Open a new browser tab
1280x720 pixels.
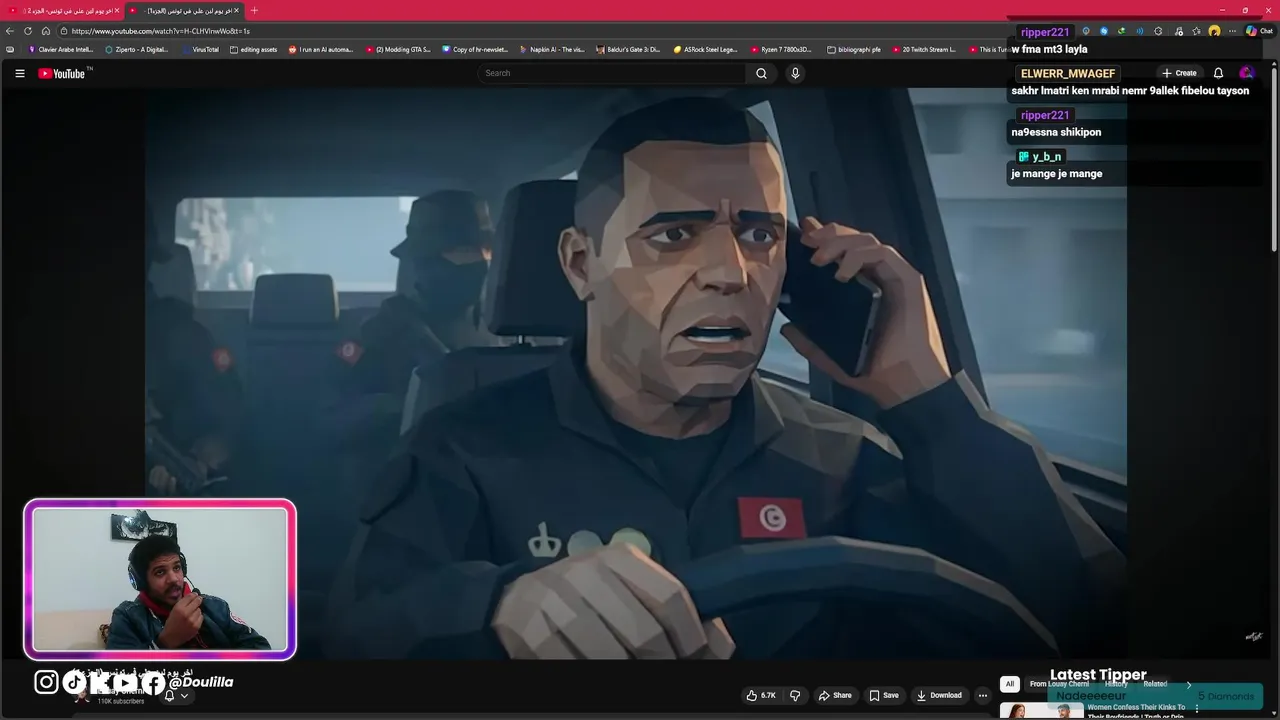point(254,10)
